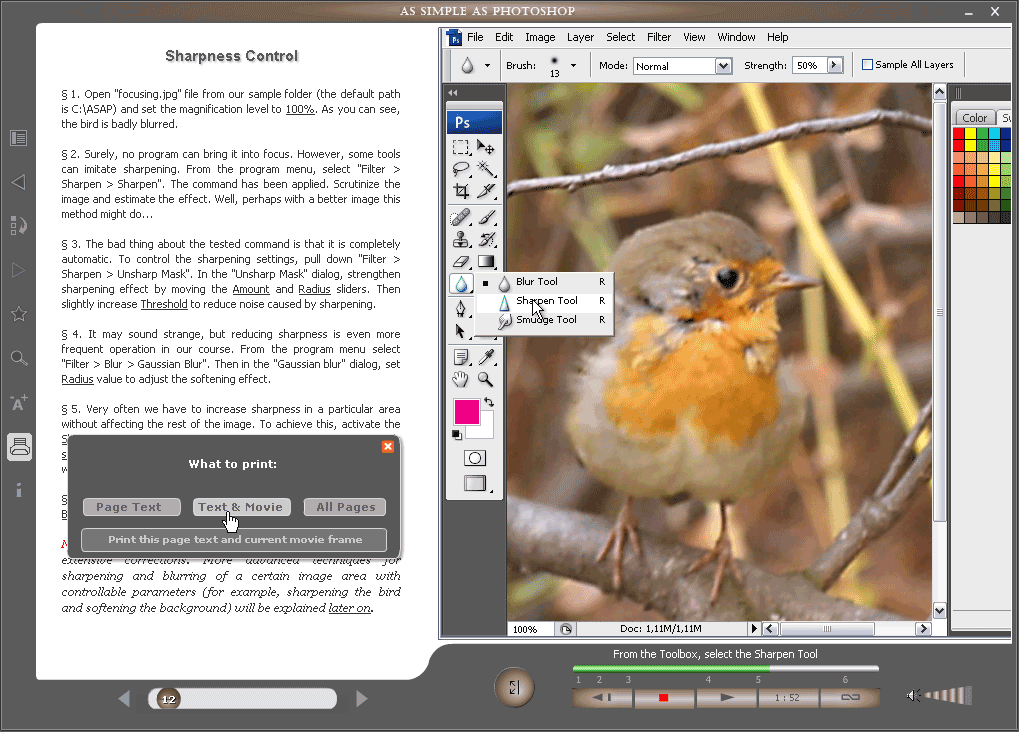This screenshot has height=732, width=1019.
Task: Open the sidebar search magnifier icon
Action: pos(19,358)
